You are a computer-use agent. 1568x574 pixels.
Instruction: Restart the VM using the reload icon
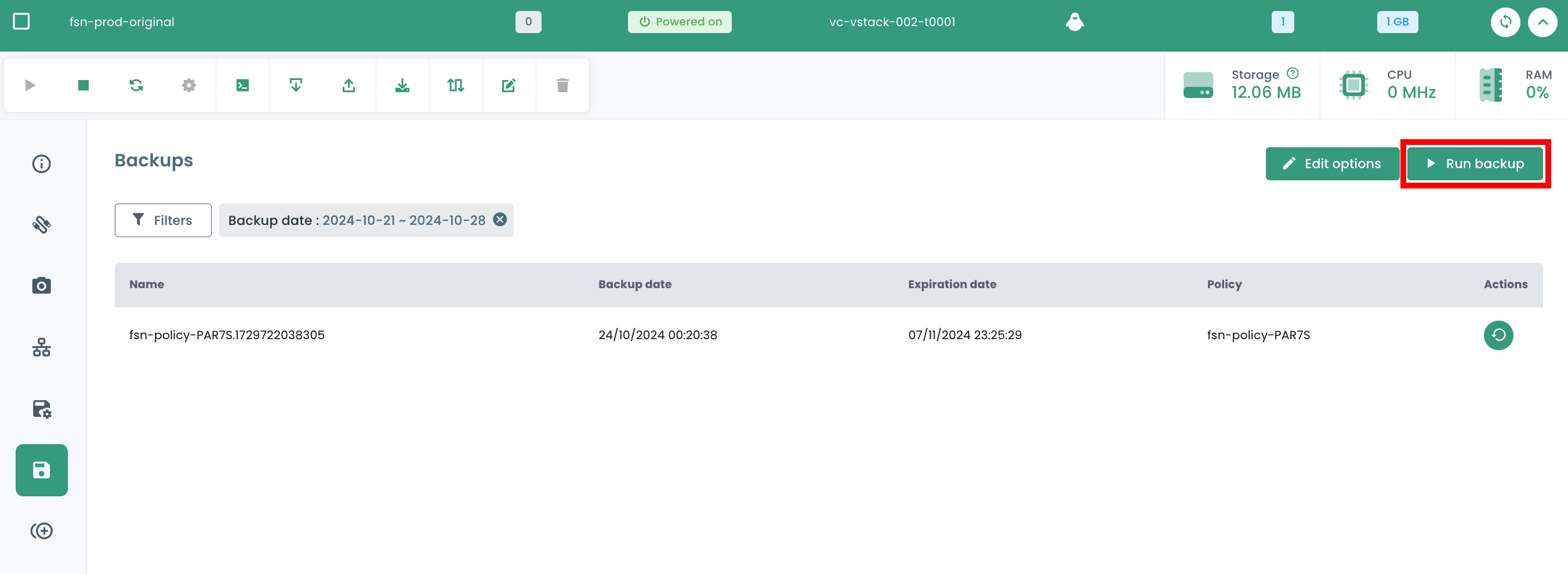click(x=136, y=85)
